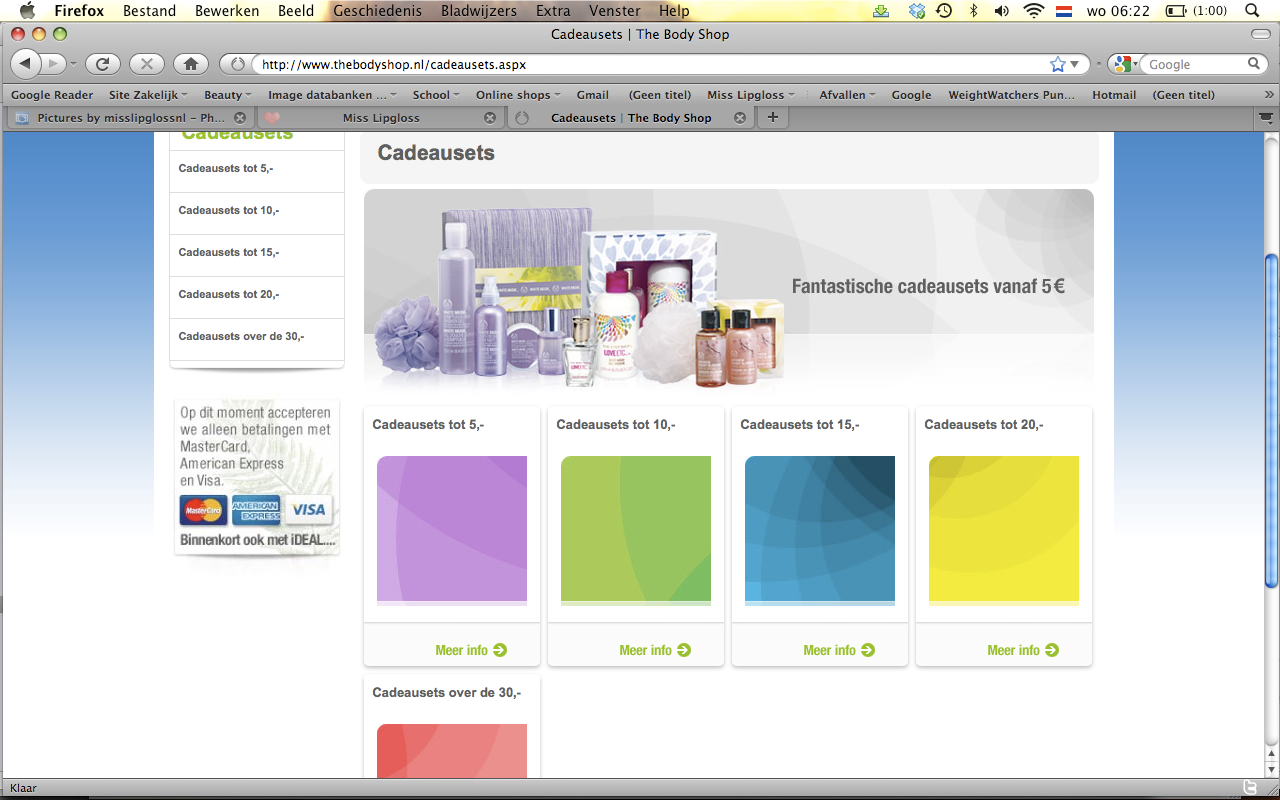Expand the Image databanken bookmark folder

(332, 95)
